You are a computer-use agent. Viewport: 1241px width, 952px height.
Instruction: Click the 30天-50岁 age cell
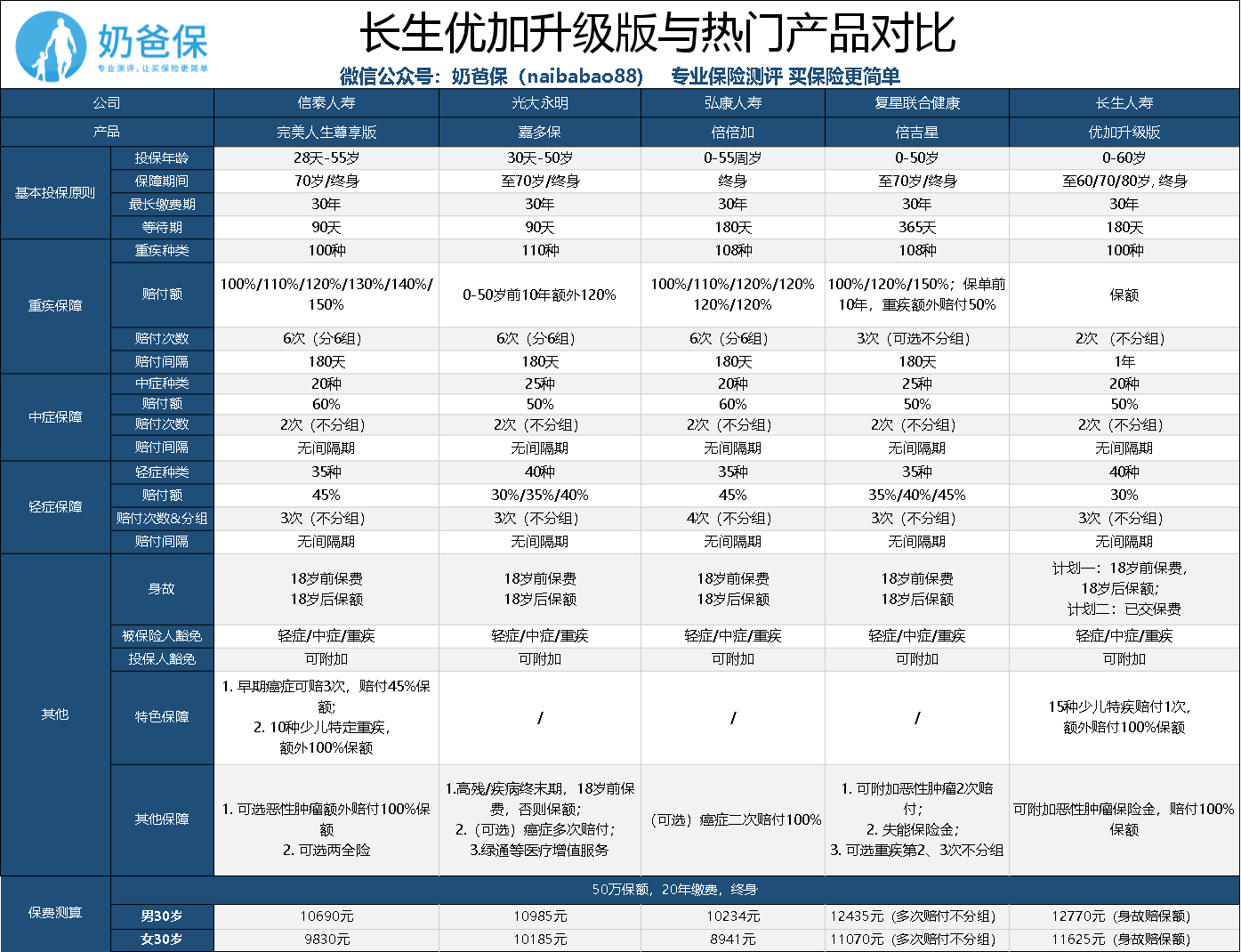(540, 157)
